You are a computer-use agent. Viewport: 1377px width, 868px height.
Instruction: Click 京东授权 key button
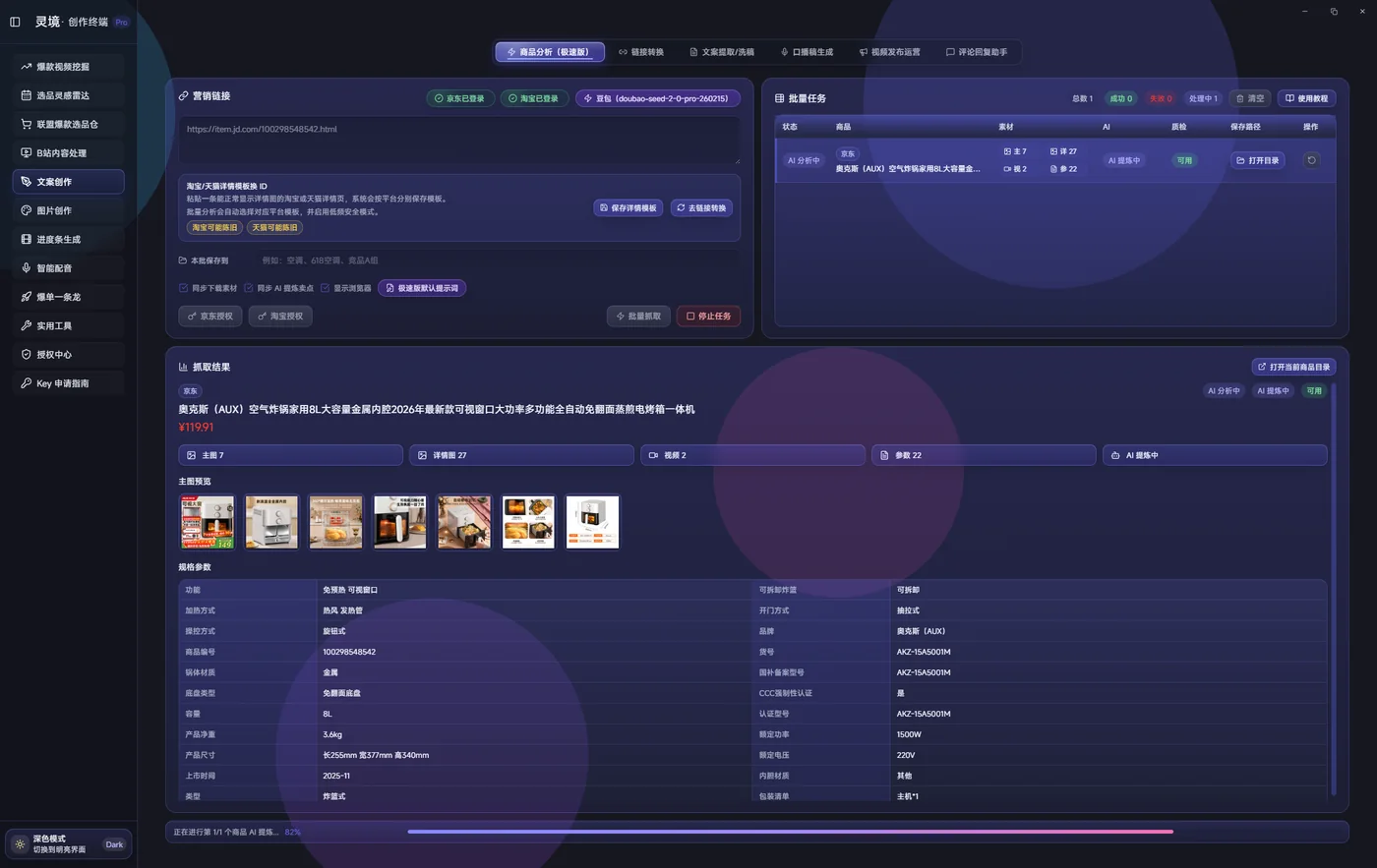[x=210, y=317]
